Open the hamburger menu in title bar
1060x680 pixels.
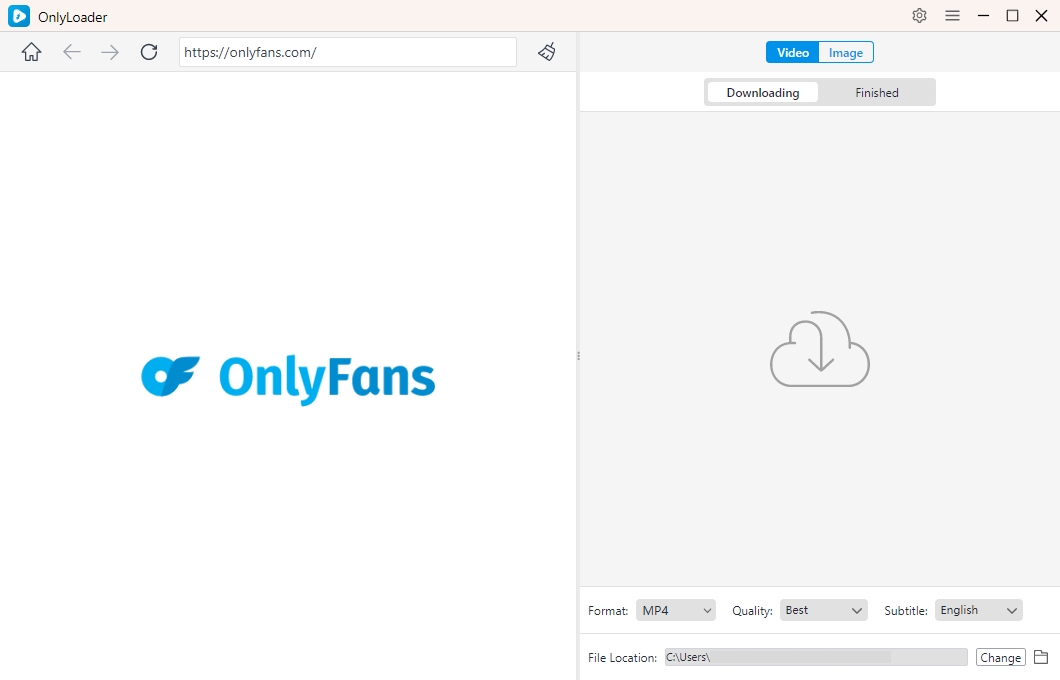pos(952,16)
